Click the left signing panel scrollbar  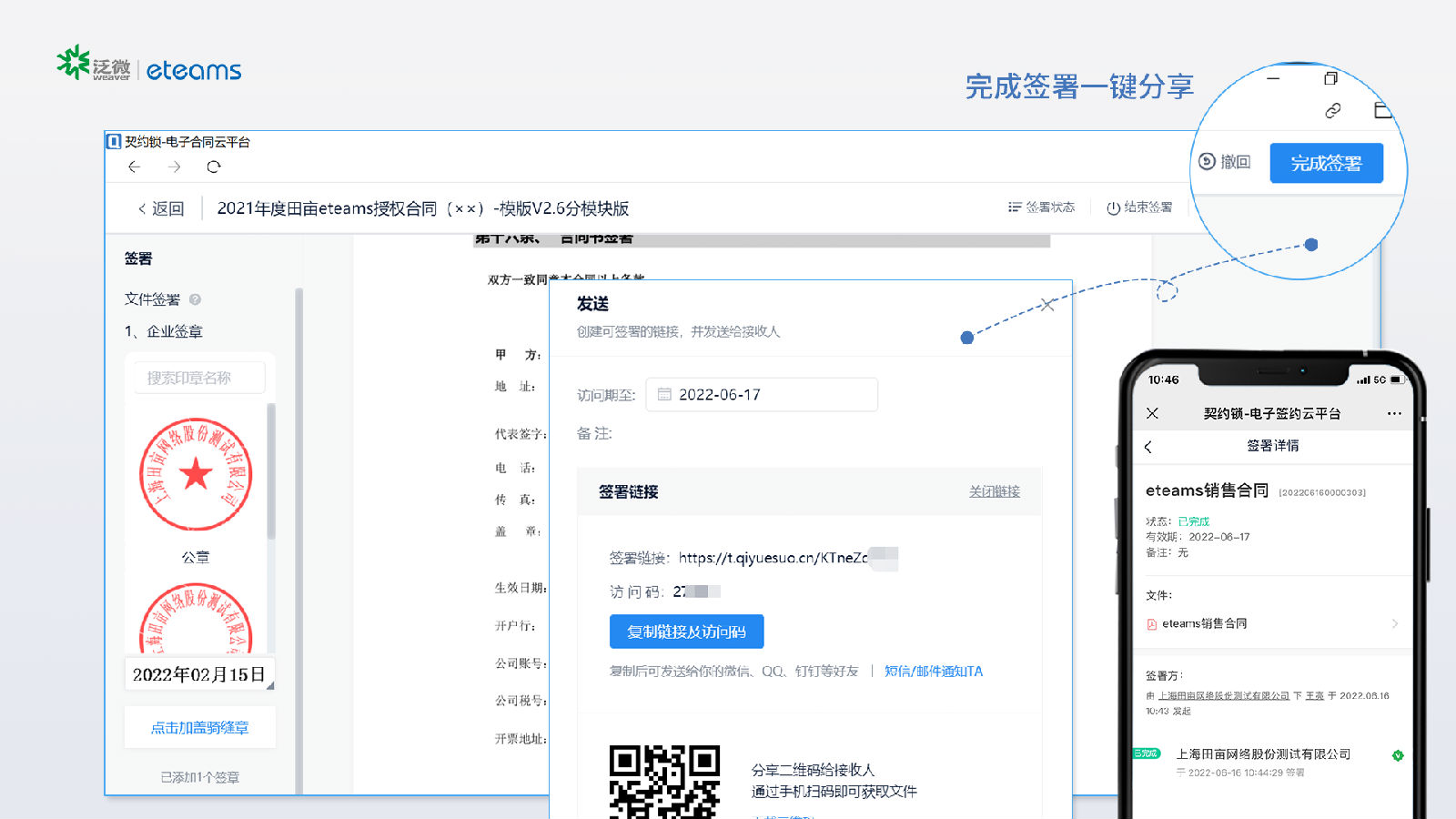click(x=298, y=541)
